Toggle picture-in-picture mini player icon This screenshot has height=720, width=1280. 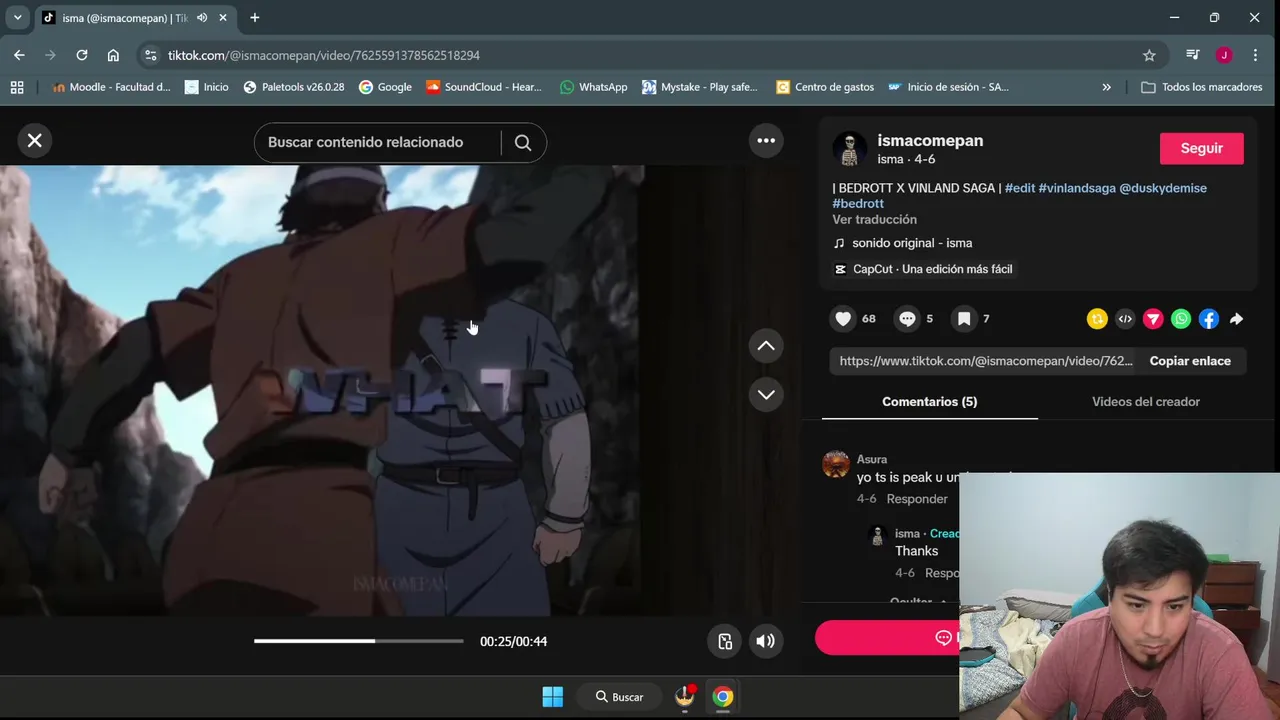coord(725,641)
